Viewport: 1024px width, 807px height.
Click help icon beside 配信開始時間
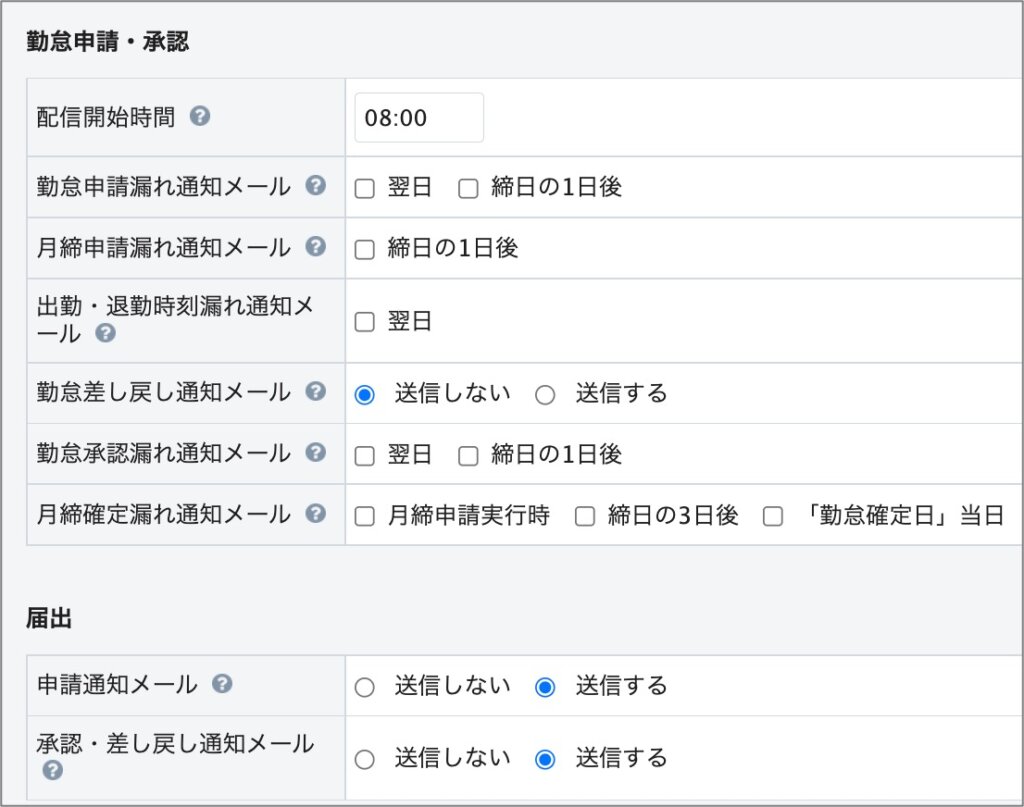coord(200,117)
